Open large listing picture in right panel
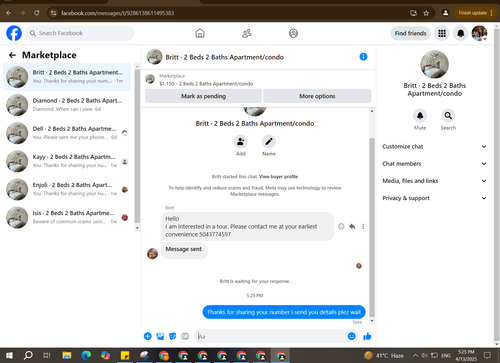The image size is (500, 363). tap(434, 64)
